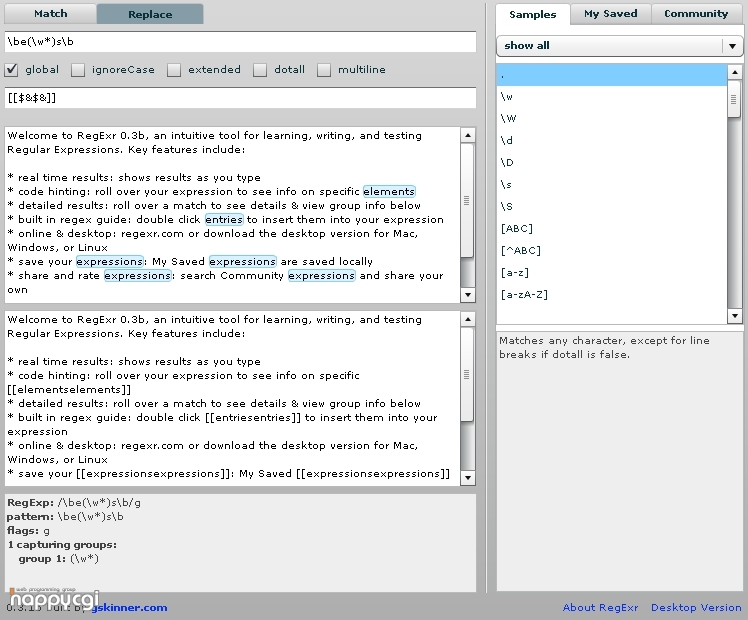The image size is (748, 620).
Task: Enable the extended flag checkbox
Action: pyautogui.click(x=174, y=70)
